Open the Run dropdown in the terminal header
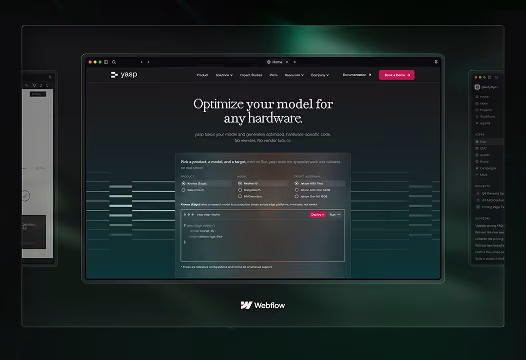The height and width of the screenshot is (360, 526). 335,215
